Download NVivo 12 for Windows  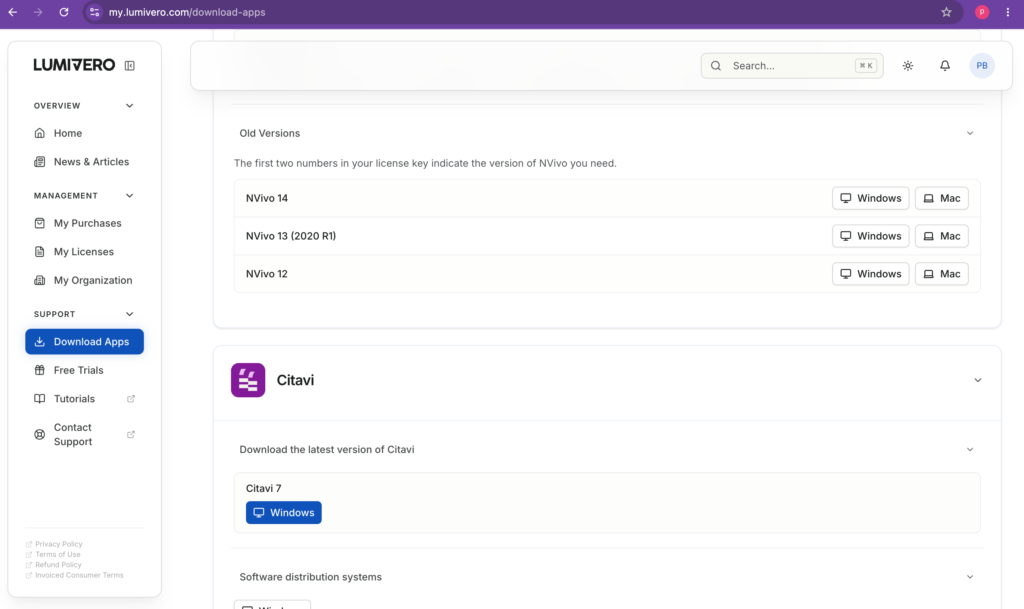[870, 274]
